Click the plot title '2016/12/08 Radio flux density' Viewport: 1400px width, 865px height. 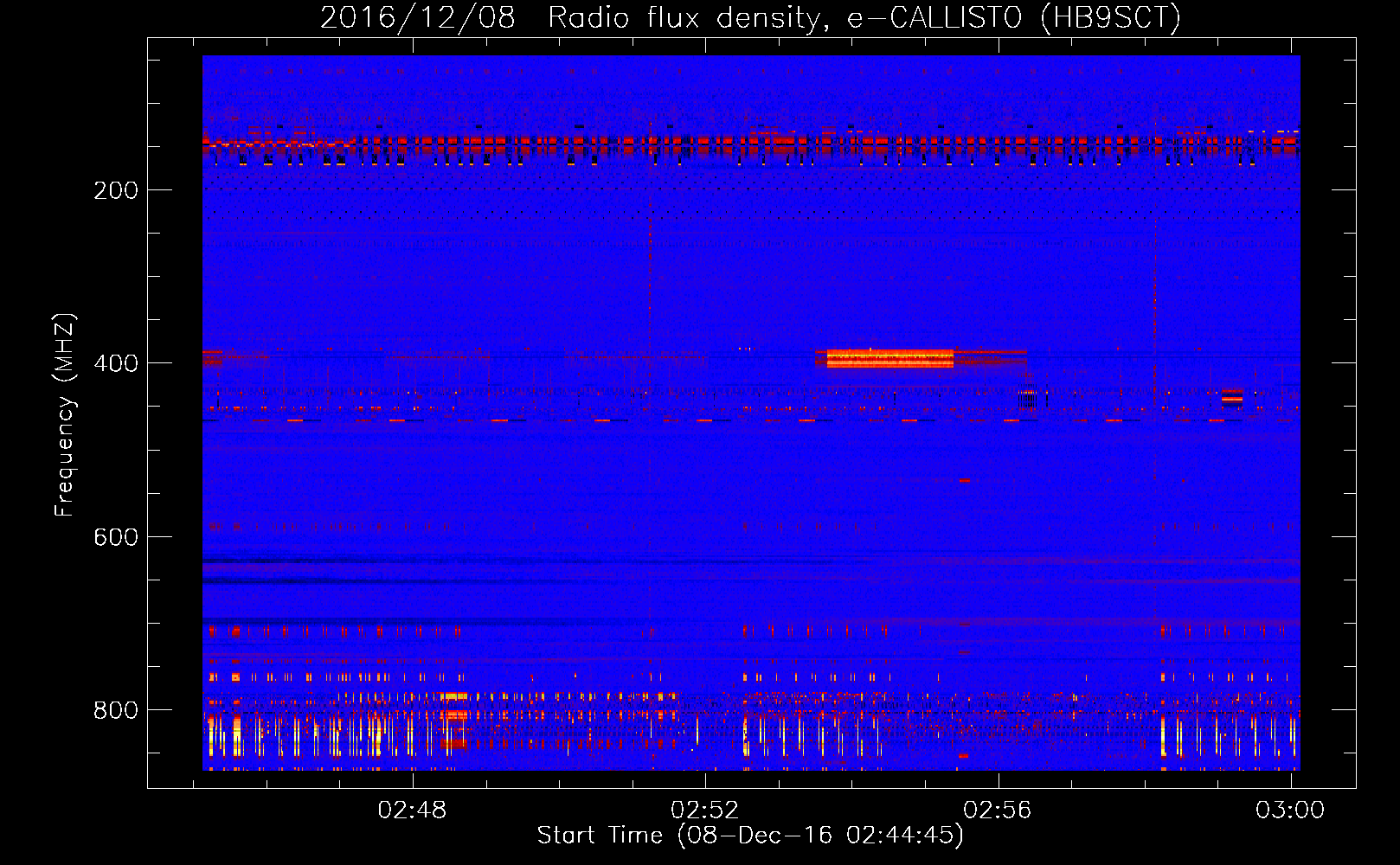(750, 17)
